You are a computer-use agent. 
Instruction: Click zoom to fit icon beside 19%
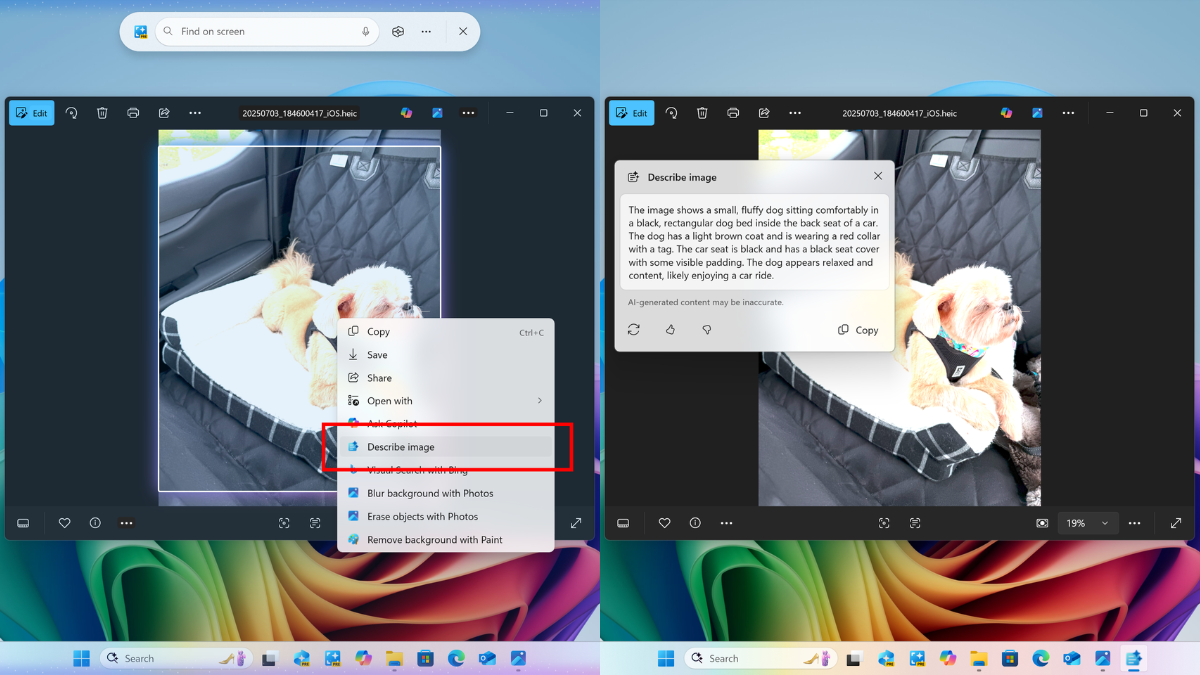click(1042, 523)
